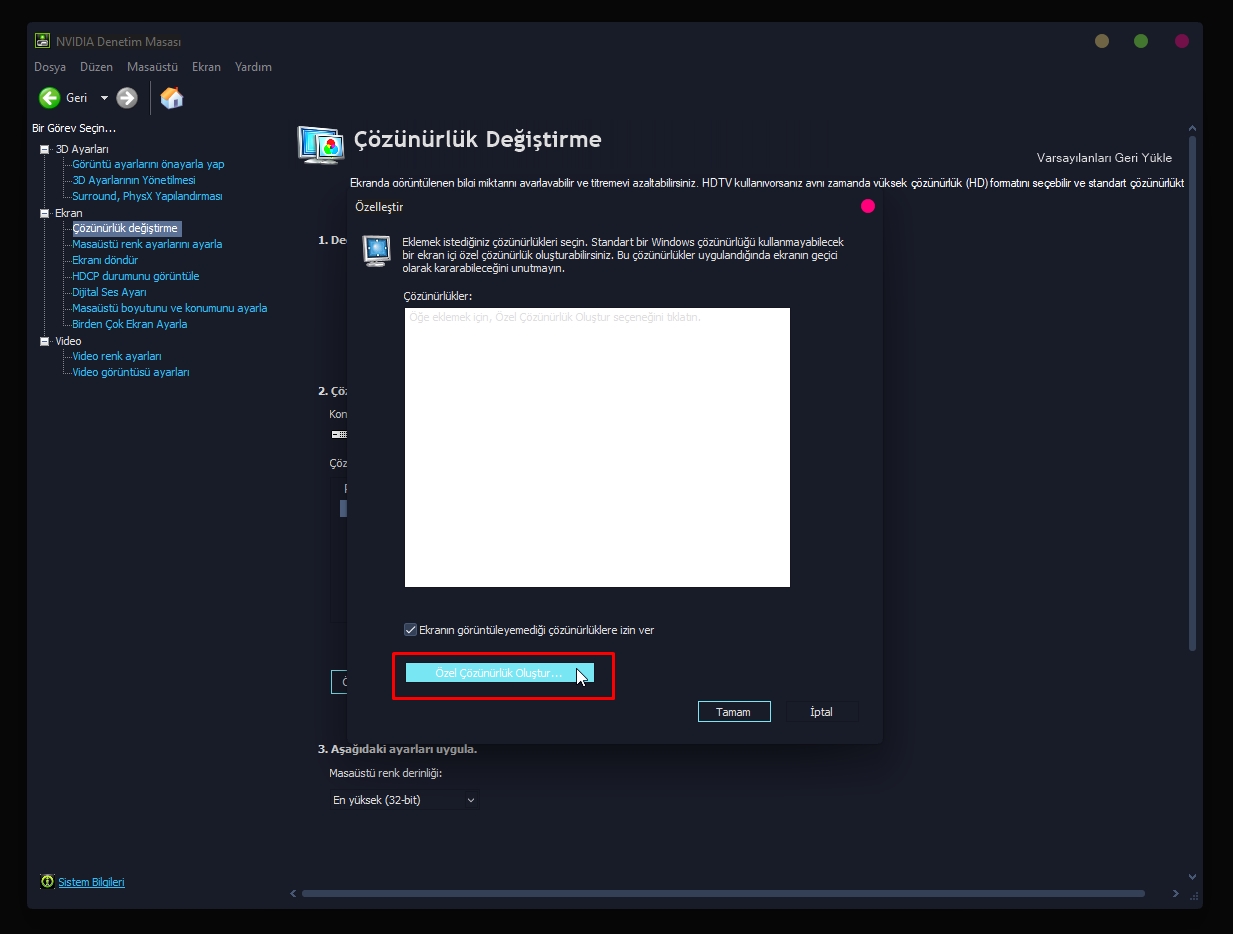This screenshot has width=1233, height=934.
Task: Select Ekranı döndür item
Action: 105,260
